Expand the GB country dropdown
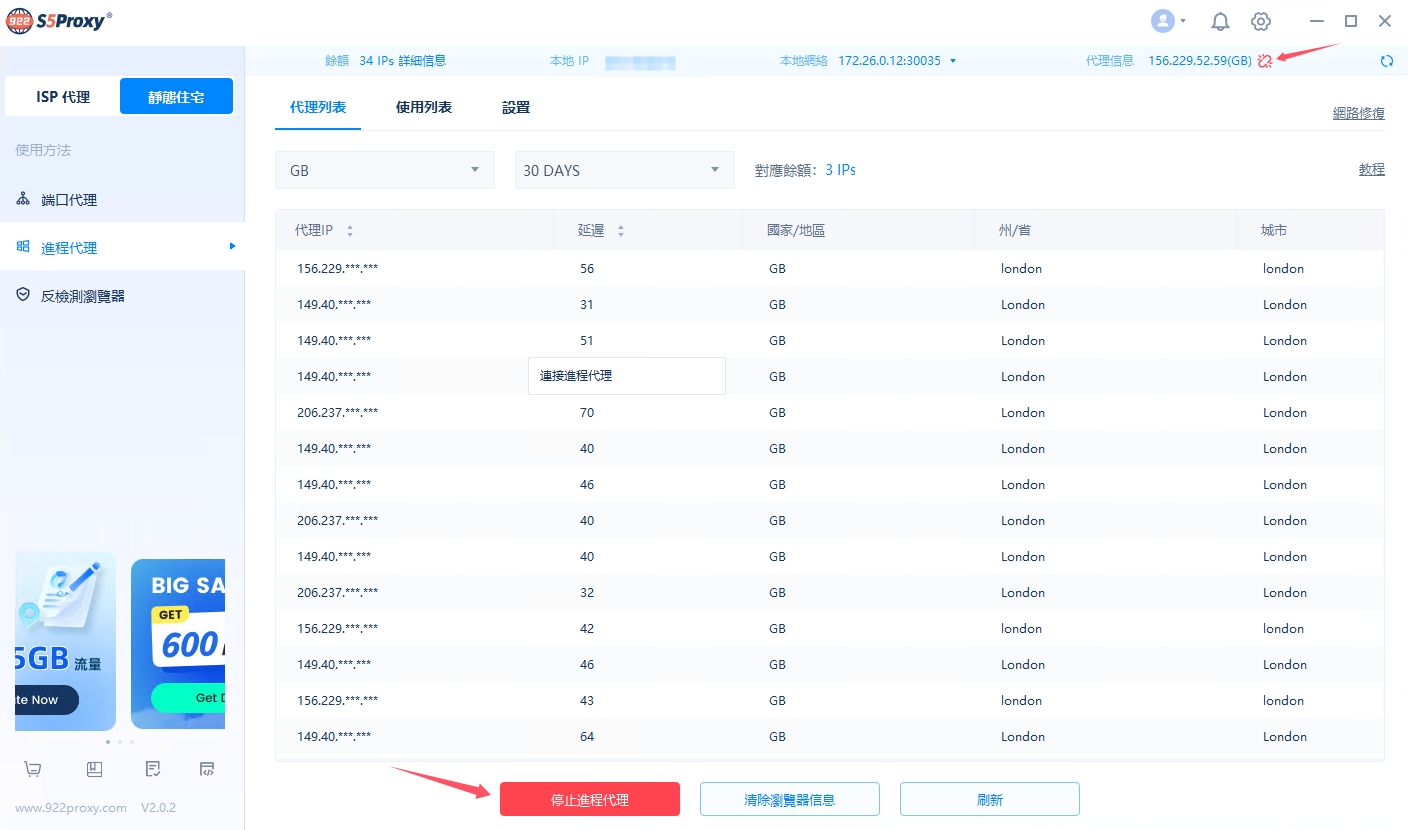 [x=384, y=170]
